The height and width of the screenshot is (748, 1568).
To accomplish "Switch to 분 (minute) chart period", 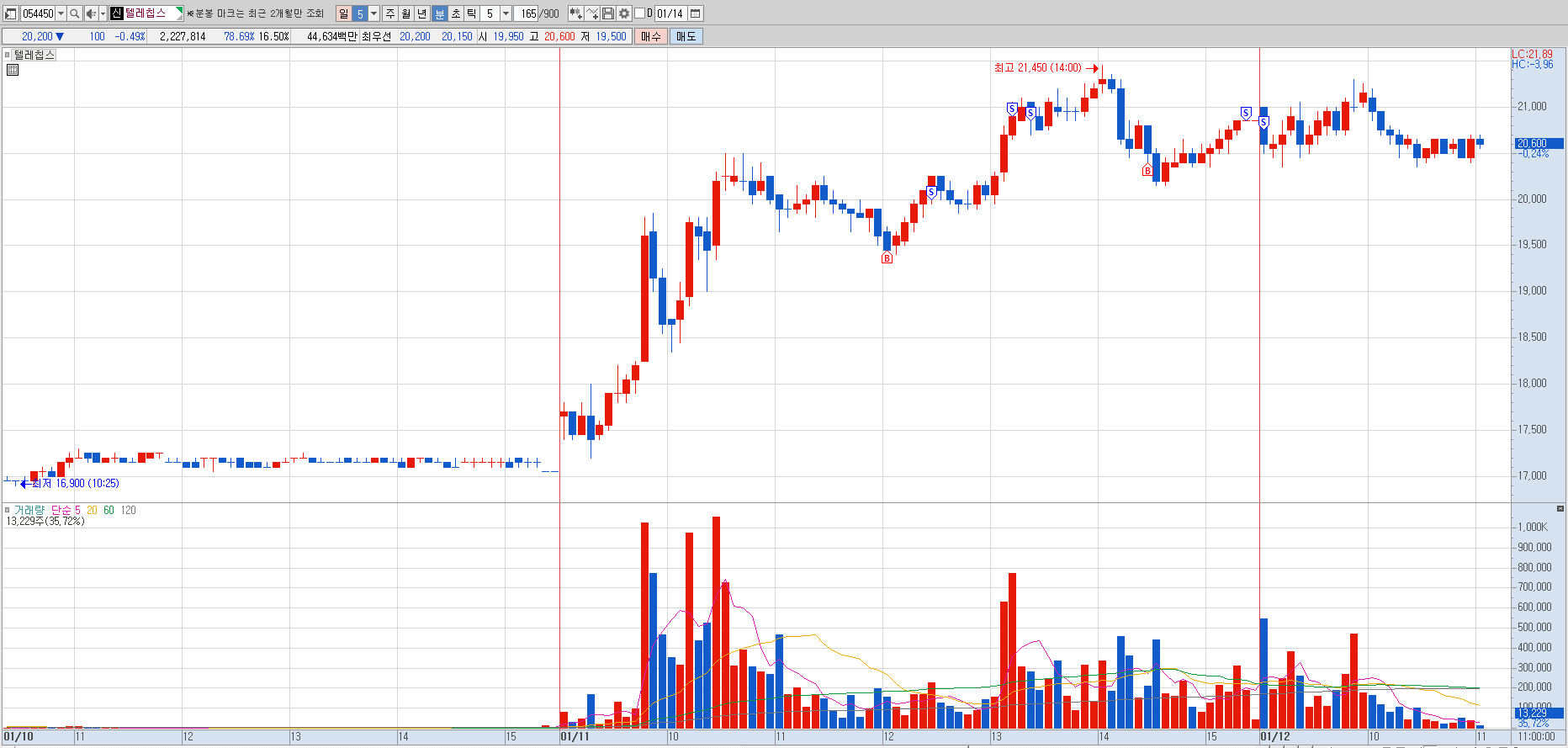I will point(439,13).
